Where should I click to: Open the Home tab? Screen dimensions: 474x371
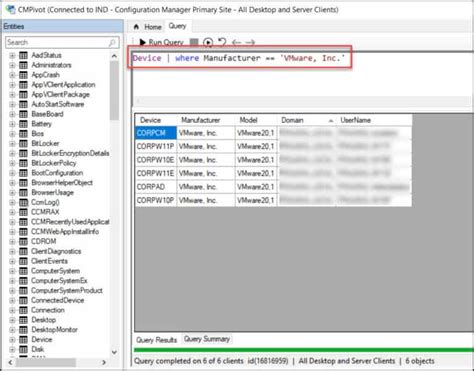[x=148, y=27]
